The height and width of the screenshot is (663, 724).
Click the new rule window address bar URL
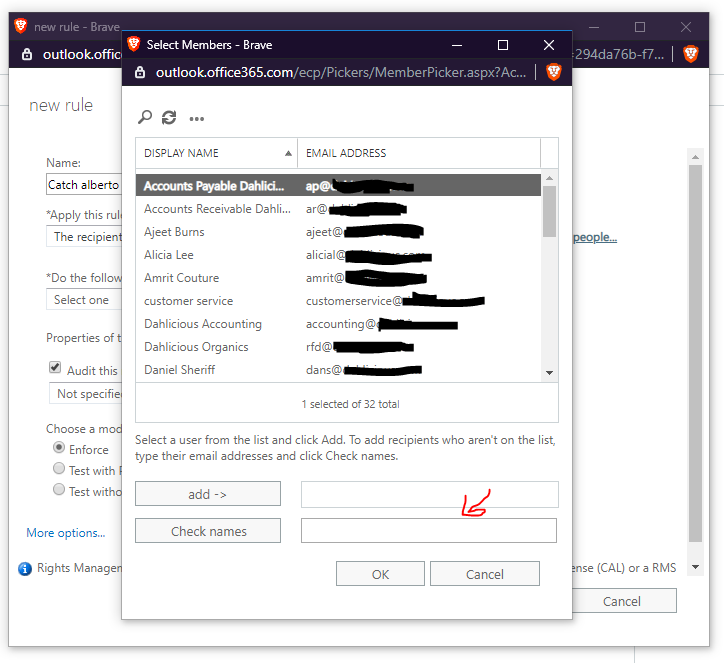[82, 54]
